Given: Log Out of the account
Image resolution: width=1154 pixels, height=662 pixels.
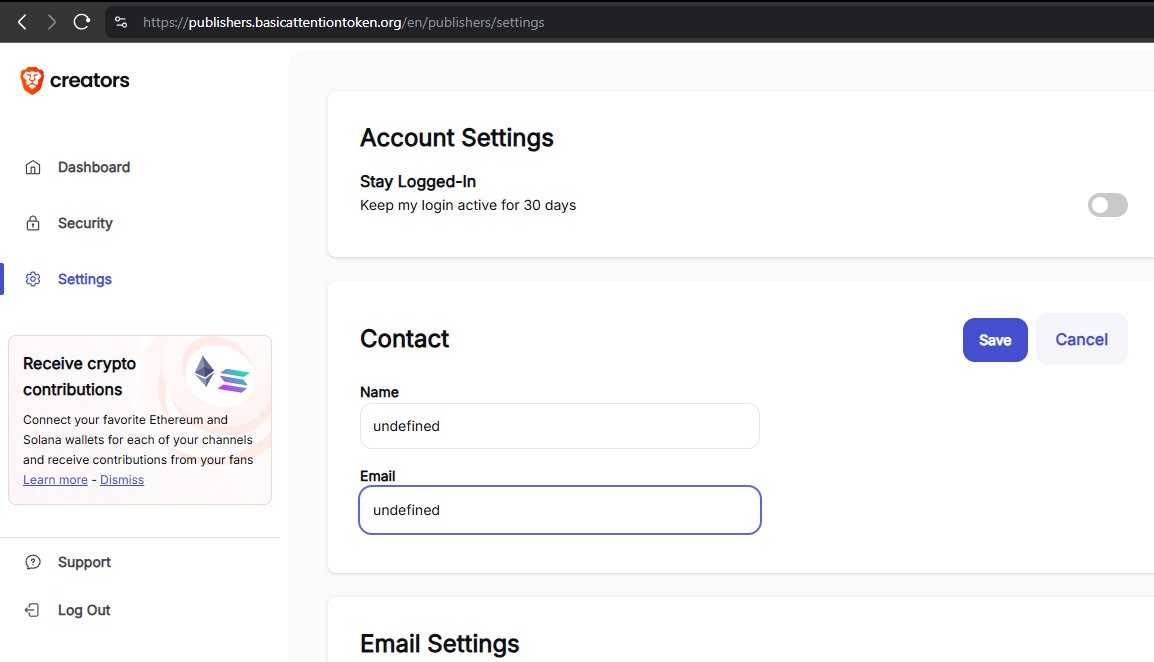Looking at the screenshot, I should (84, 610).
